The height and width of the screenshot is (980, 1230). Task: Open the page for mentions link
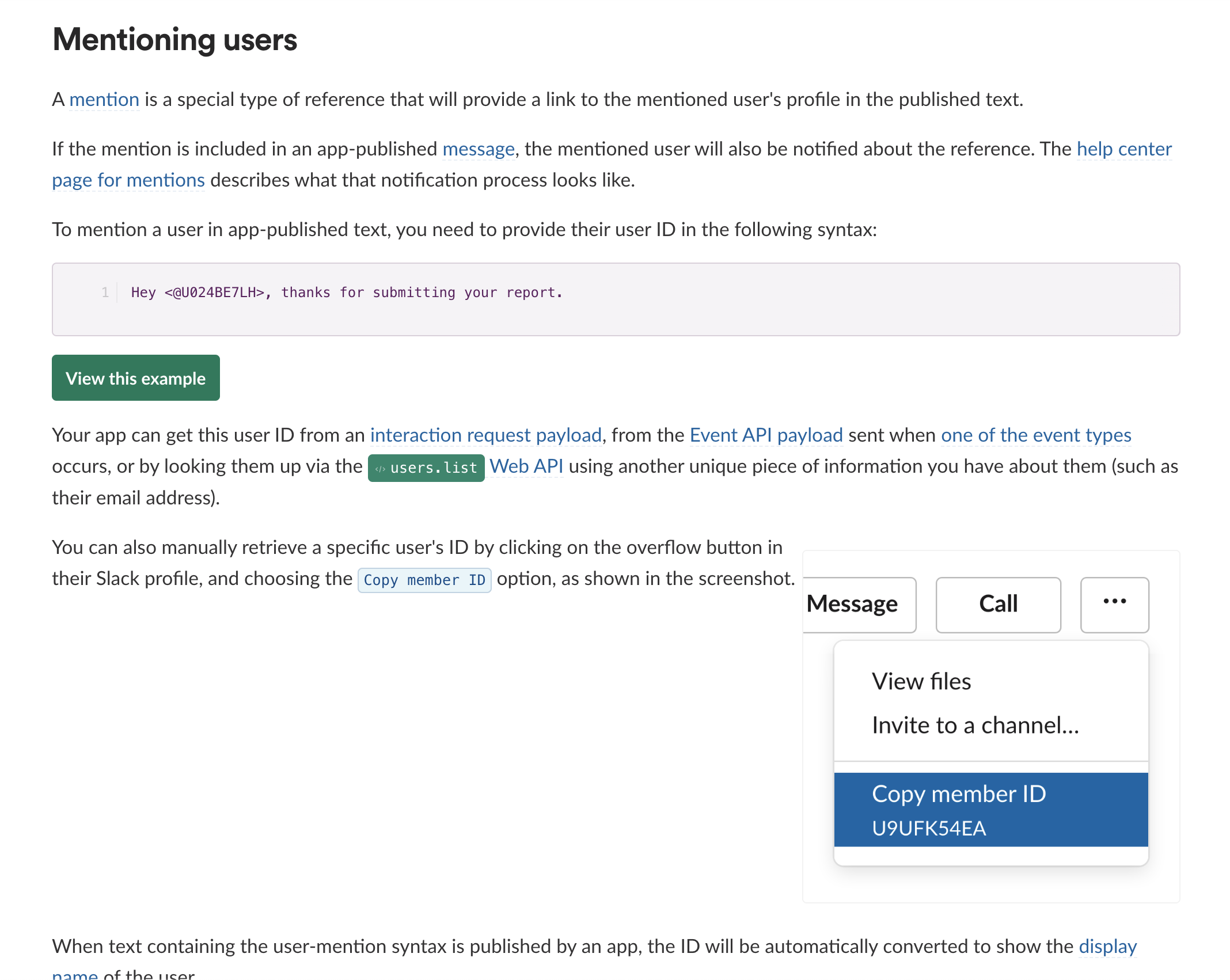128,180
